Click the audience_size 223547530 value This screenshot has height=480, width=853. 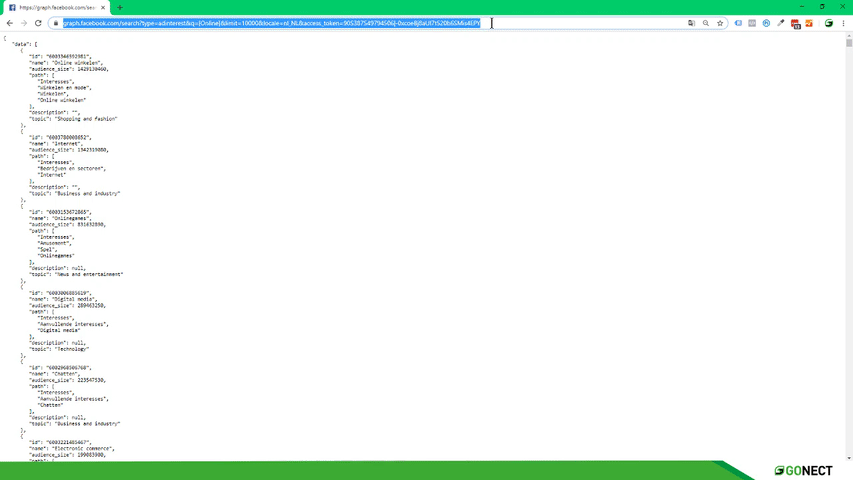pos(91,380)
